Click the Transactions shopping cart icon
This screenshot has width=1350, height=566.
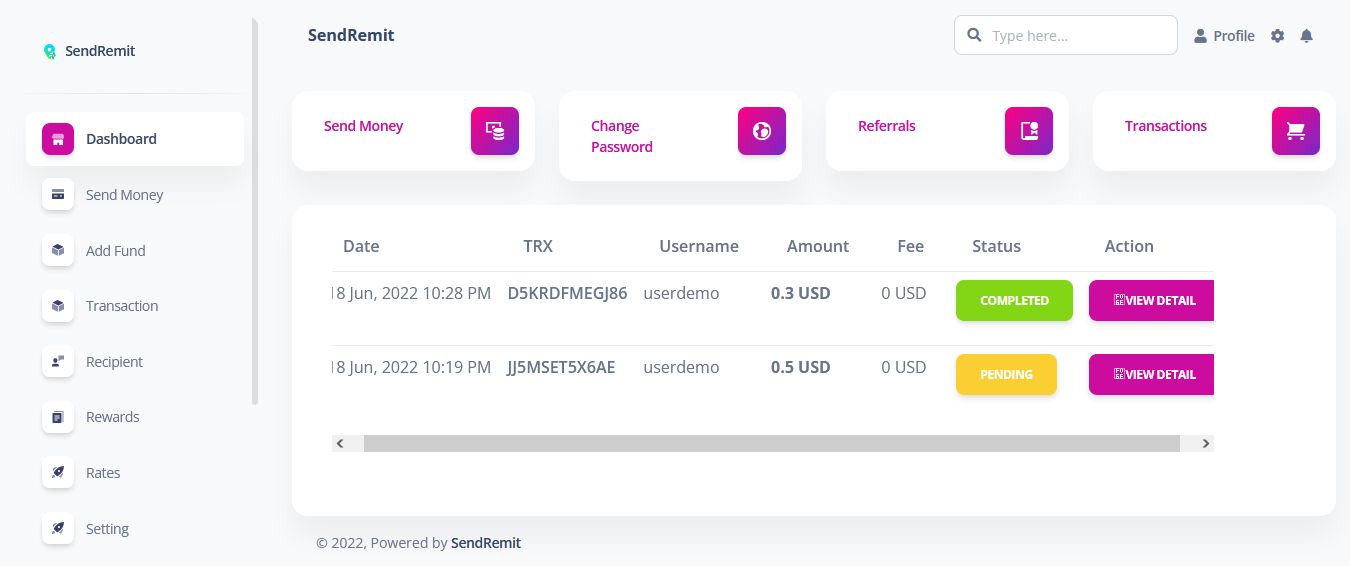point(1296,131)
